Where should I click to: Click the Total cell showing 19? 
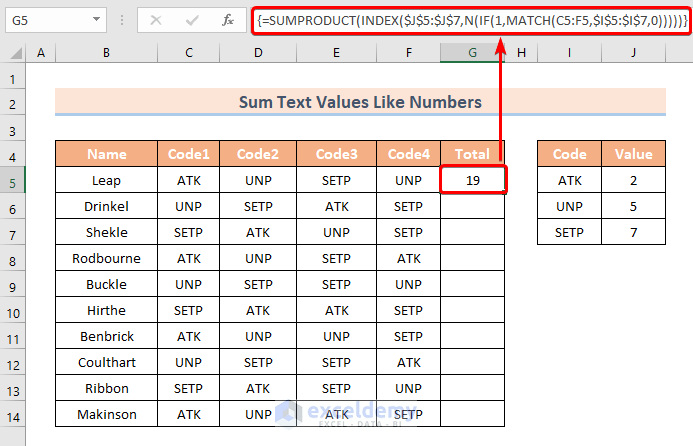click(x=473, y=180)
